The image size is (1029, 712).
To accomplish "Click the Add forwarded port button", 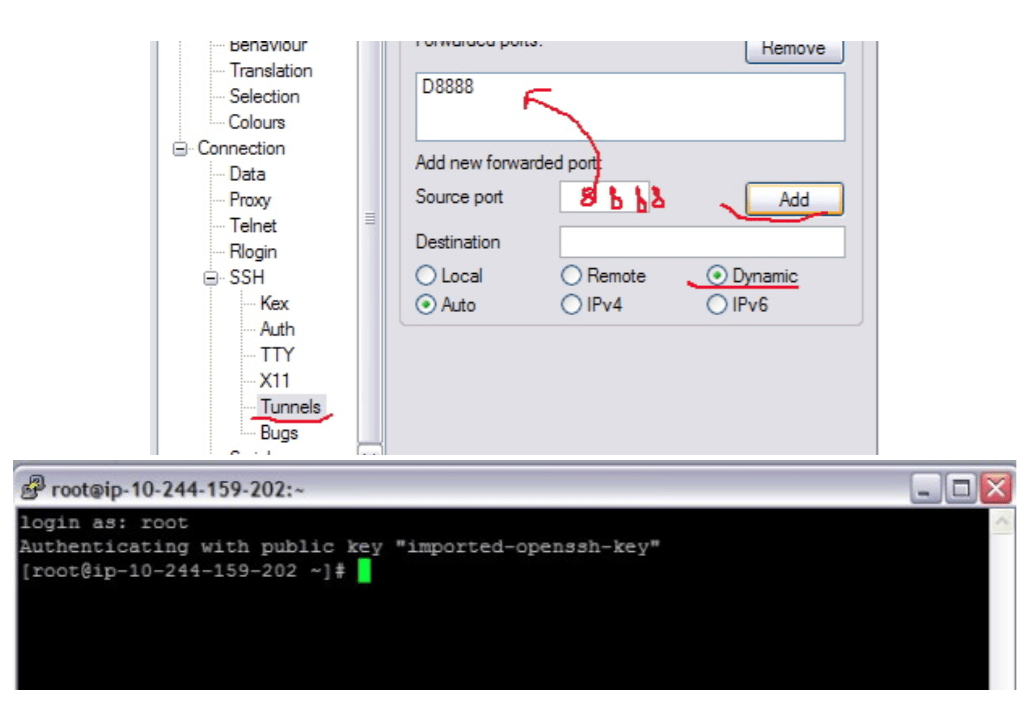I will 794,199.
